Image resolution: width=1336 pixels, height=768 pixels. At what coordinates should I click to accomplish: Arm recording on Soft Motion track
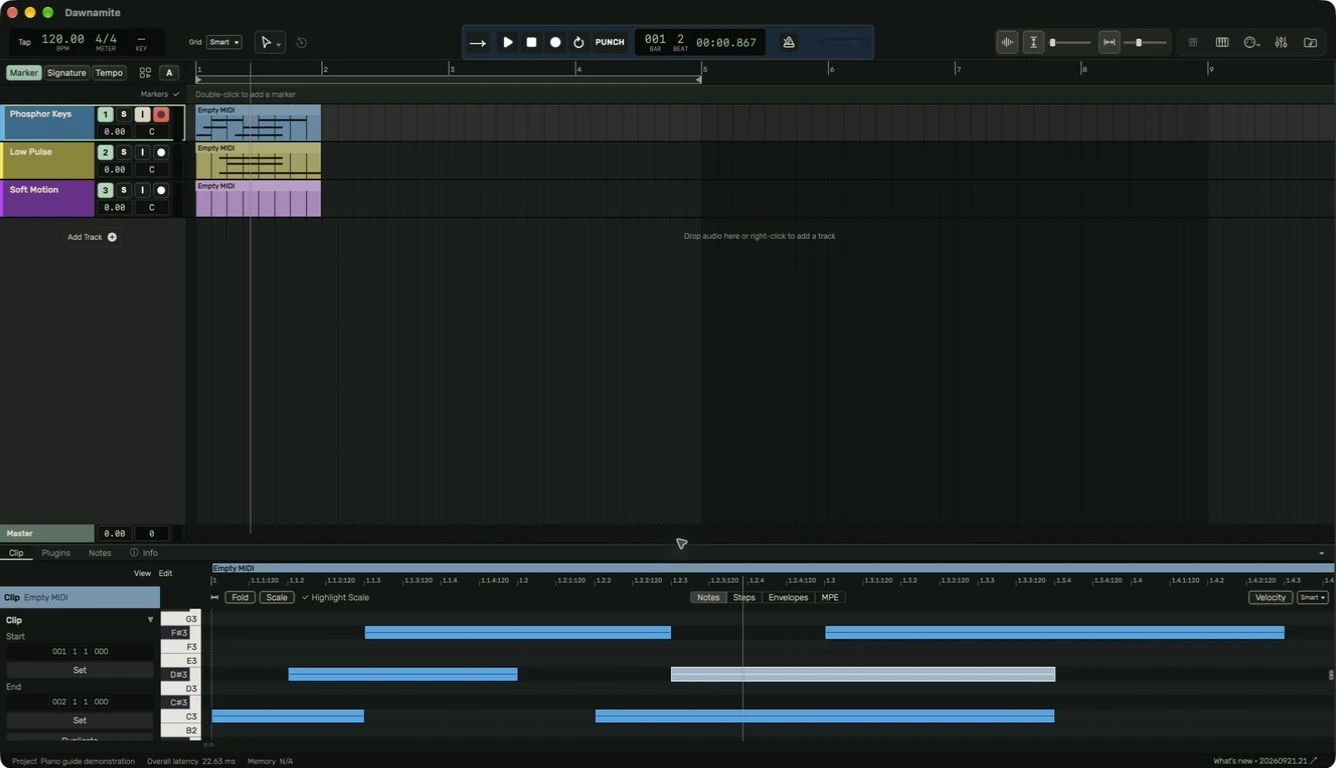pyautogui.click(x=161, y=190)
